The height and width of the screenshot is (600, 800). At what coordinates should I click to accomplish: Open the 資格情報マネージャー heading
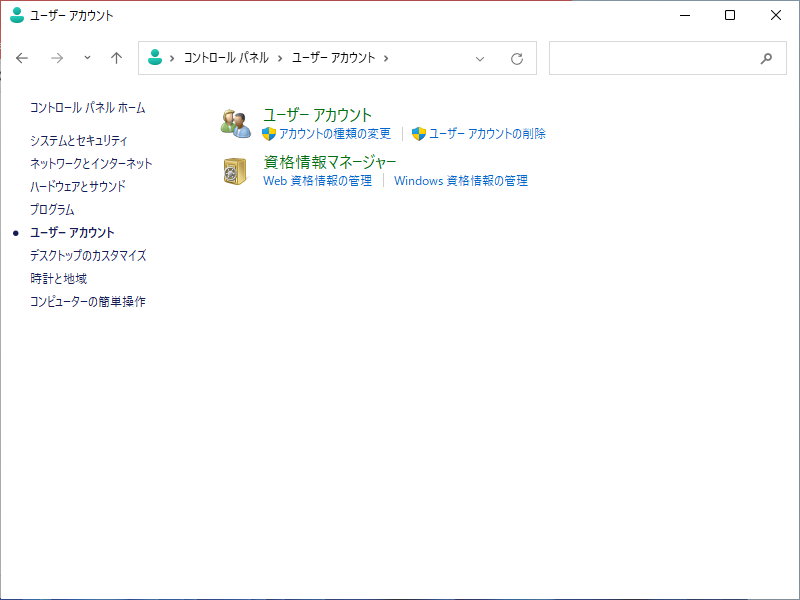[330, 162]
